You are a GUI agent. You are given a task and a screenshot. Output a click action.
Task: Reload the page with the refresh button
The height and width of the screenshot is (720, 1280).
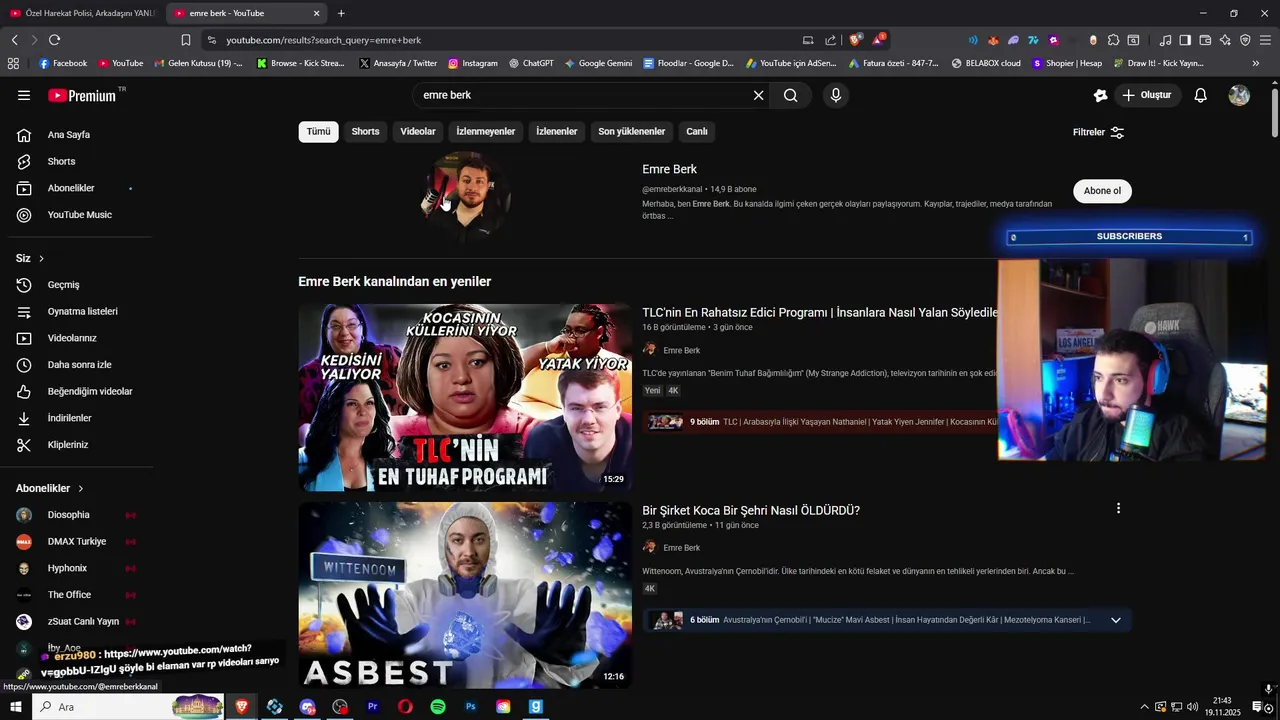(x=54, y=40)
